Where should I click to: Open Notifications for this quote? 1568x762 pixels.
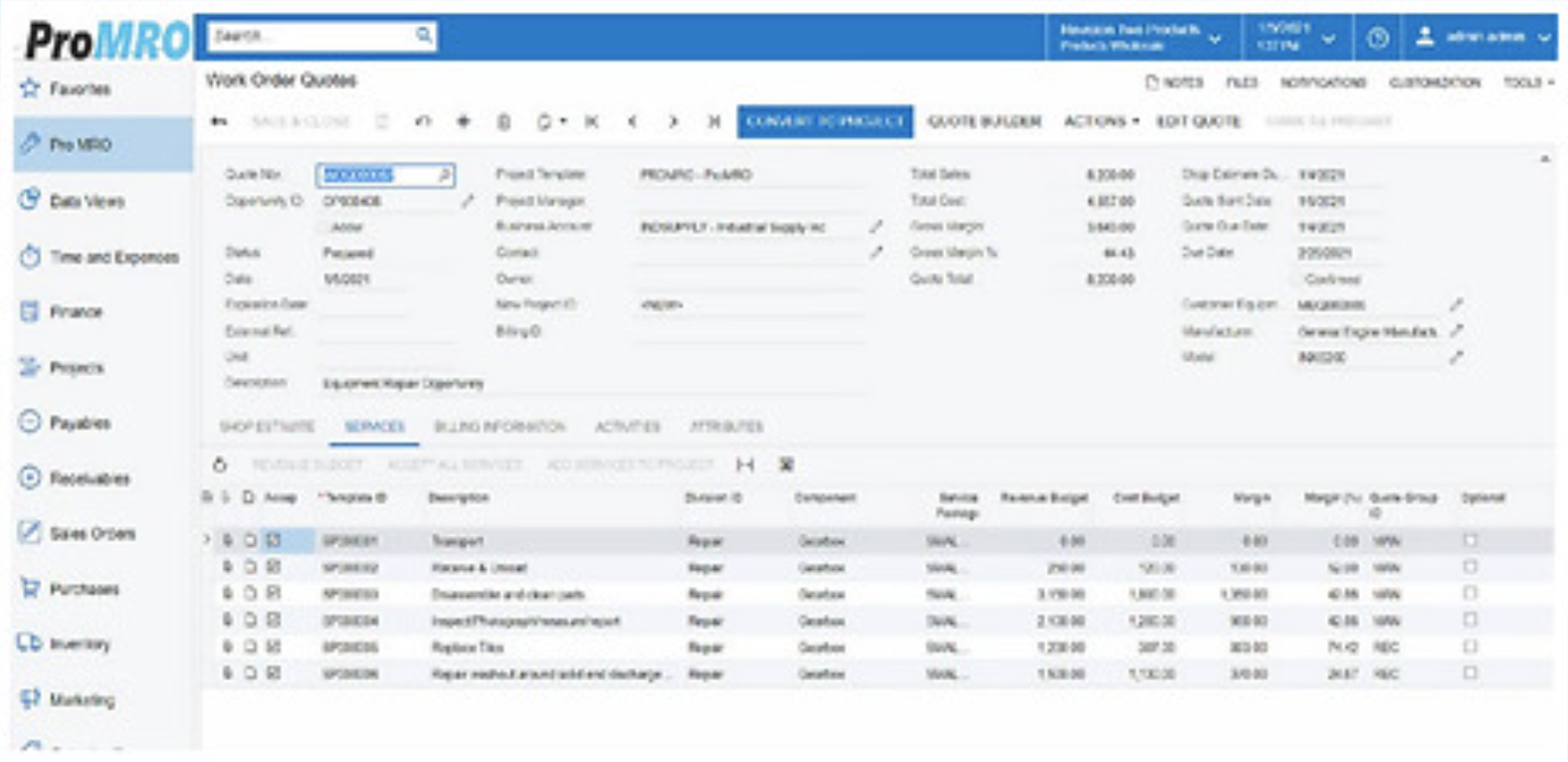pyautogui.click(x=1323, y=83)
